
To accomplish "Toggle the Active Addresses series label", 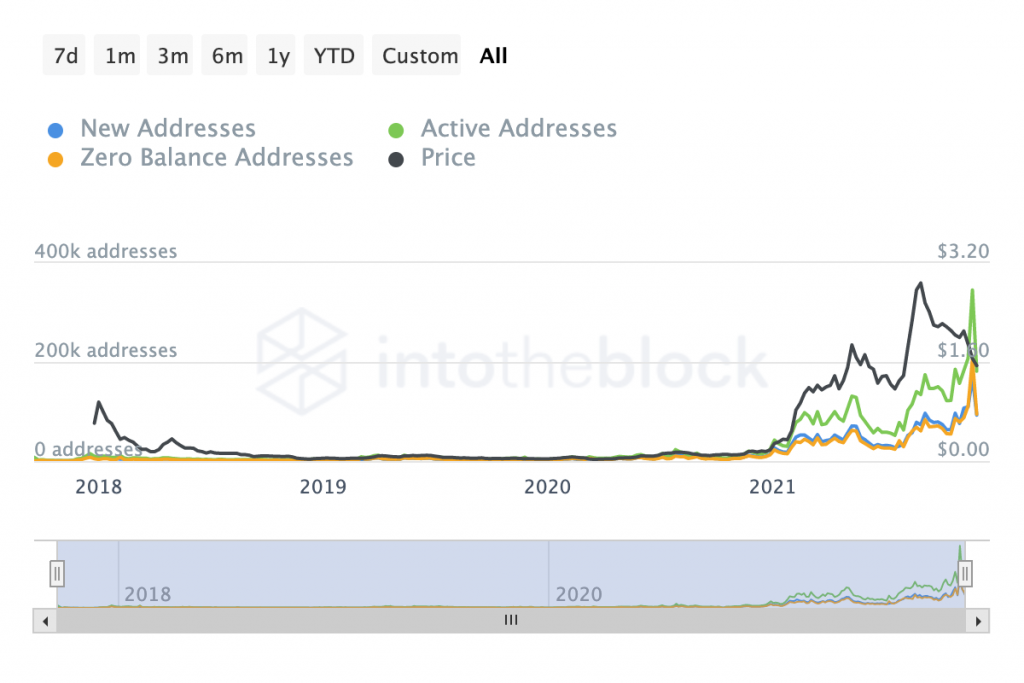I will point(518,129).
